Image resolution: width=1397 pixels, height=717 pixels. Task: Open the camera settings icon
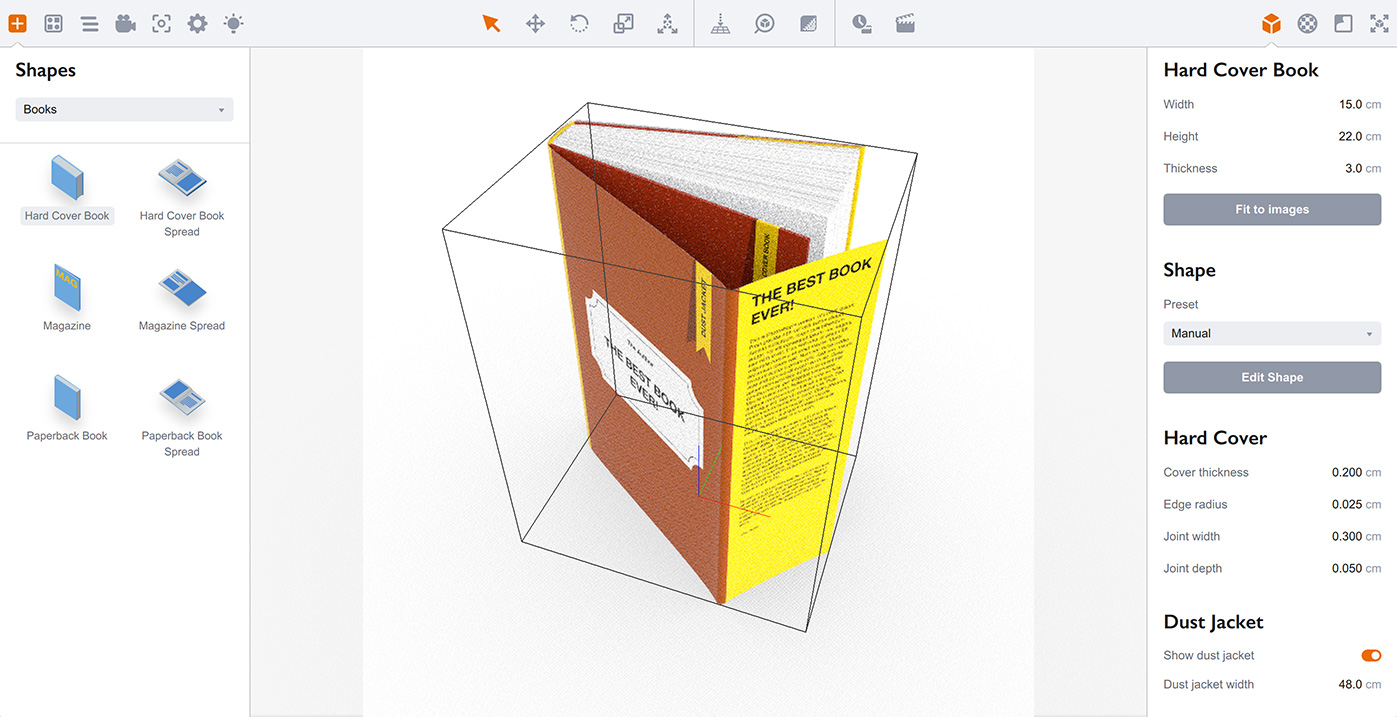(125, 23)
